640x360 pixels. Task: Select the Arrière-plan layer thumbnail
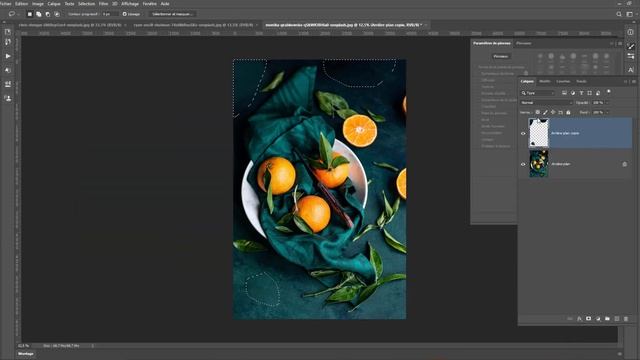pos(539,164)
